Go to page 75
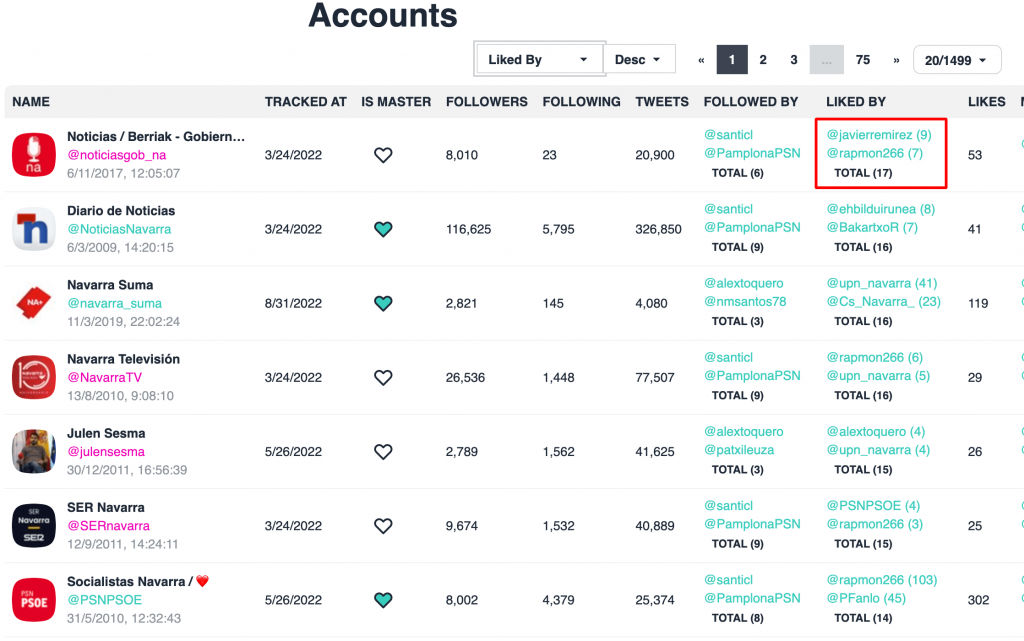 click(863, 59)
